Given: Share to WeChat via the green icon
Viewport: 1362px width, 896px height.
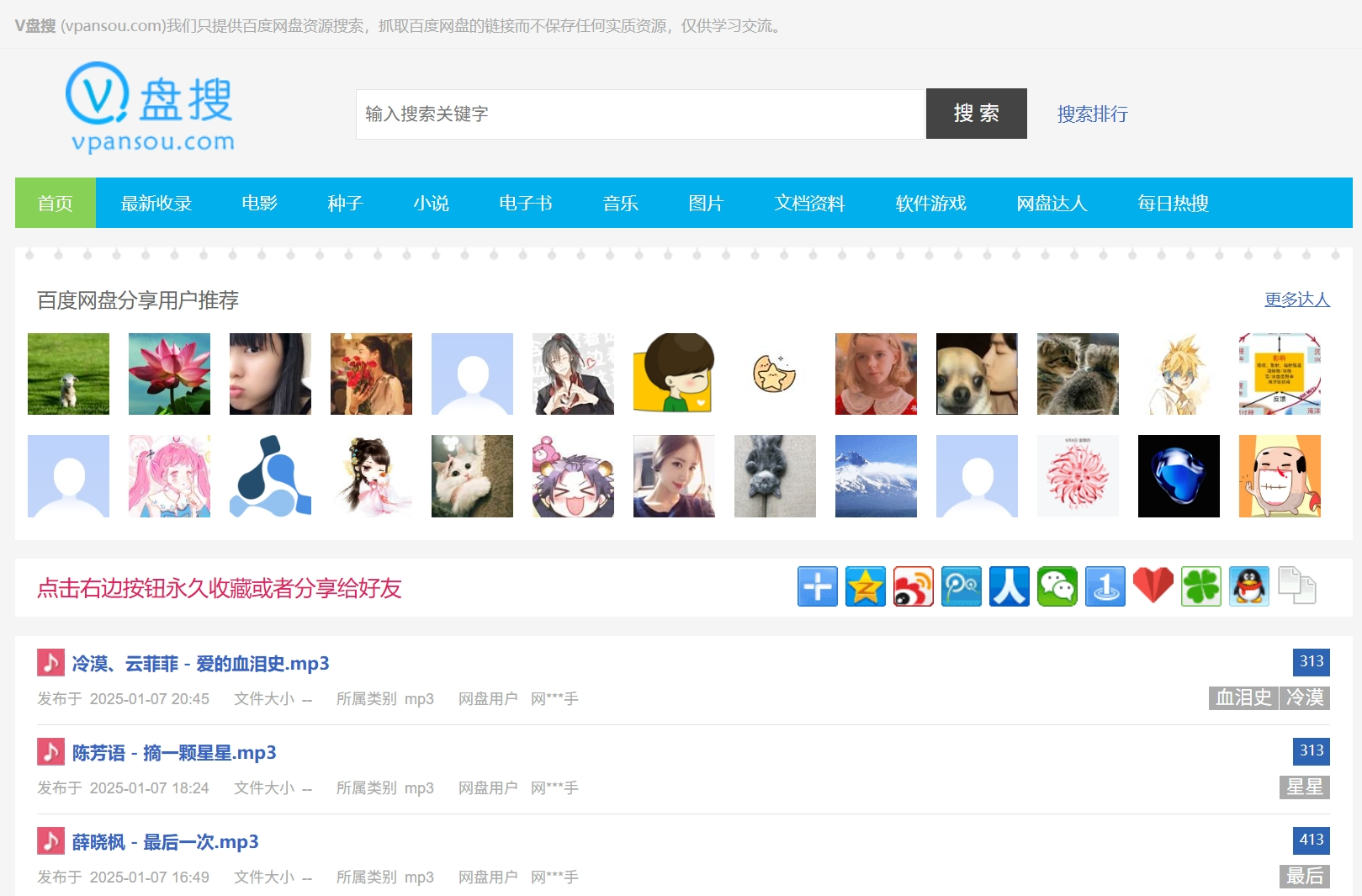Looking at the screenshot, I should (x=1057, y=586).
